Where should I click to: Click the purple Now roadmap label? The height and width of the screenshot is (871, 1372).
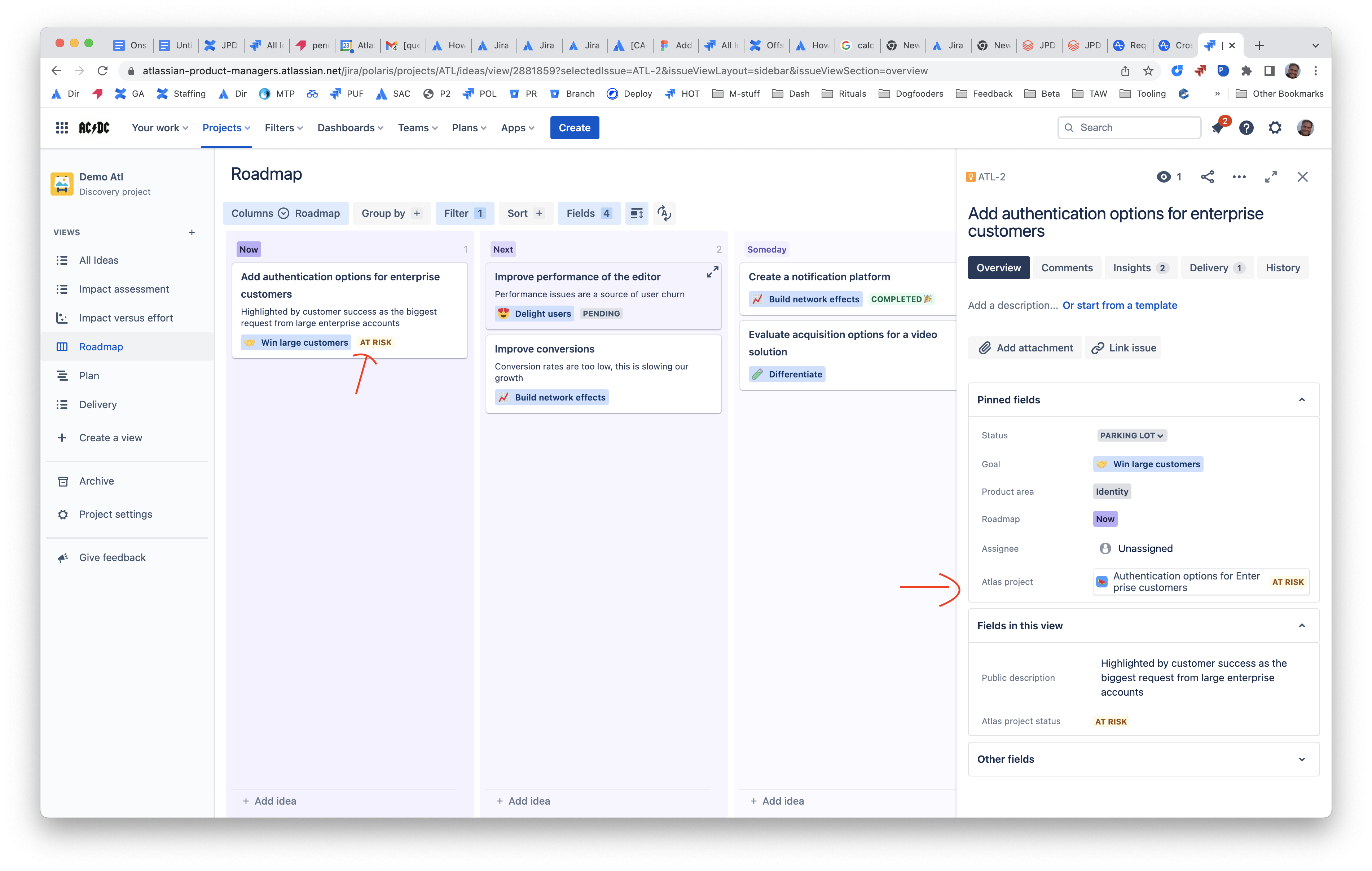coord(1105,519)
